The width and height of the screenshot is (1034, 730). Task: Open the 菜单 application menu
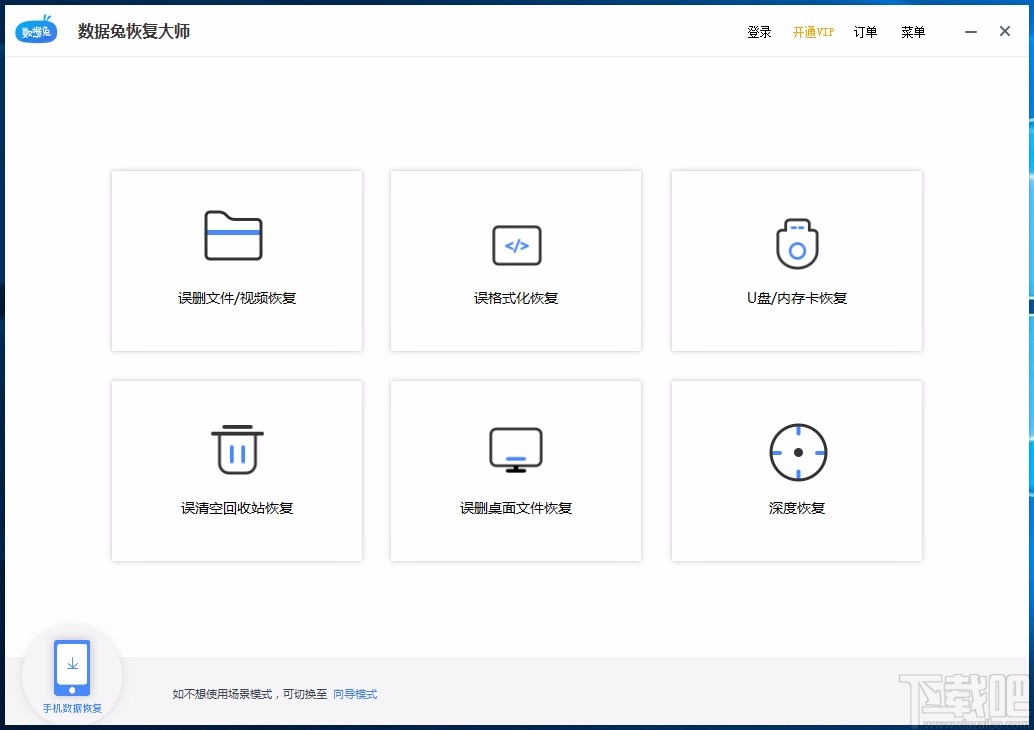(x=912, y=31)
